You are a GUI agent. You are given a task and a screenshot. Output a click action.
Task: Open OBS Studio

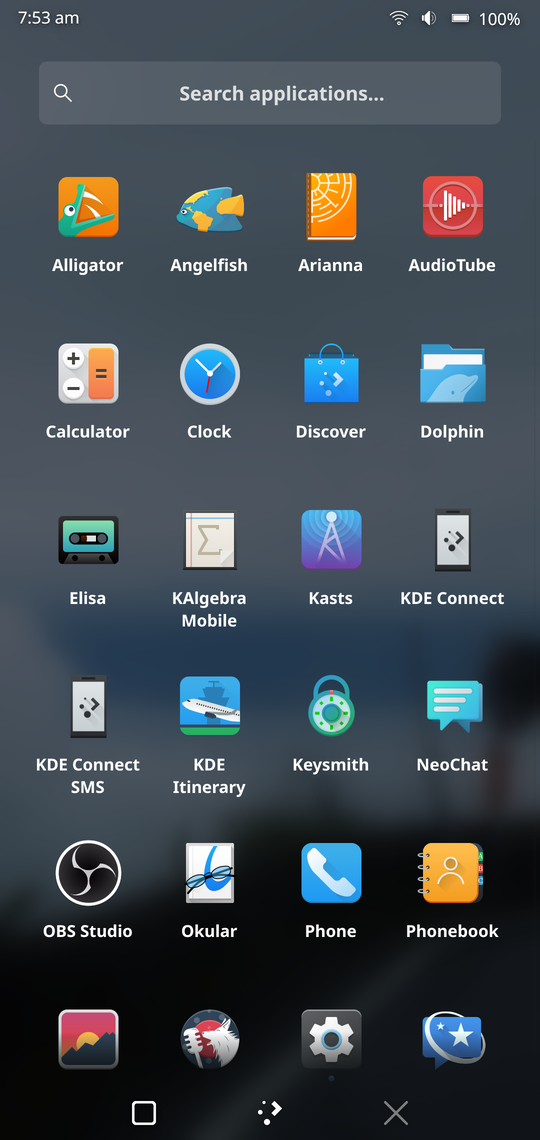click(x=88, y=872)
